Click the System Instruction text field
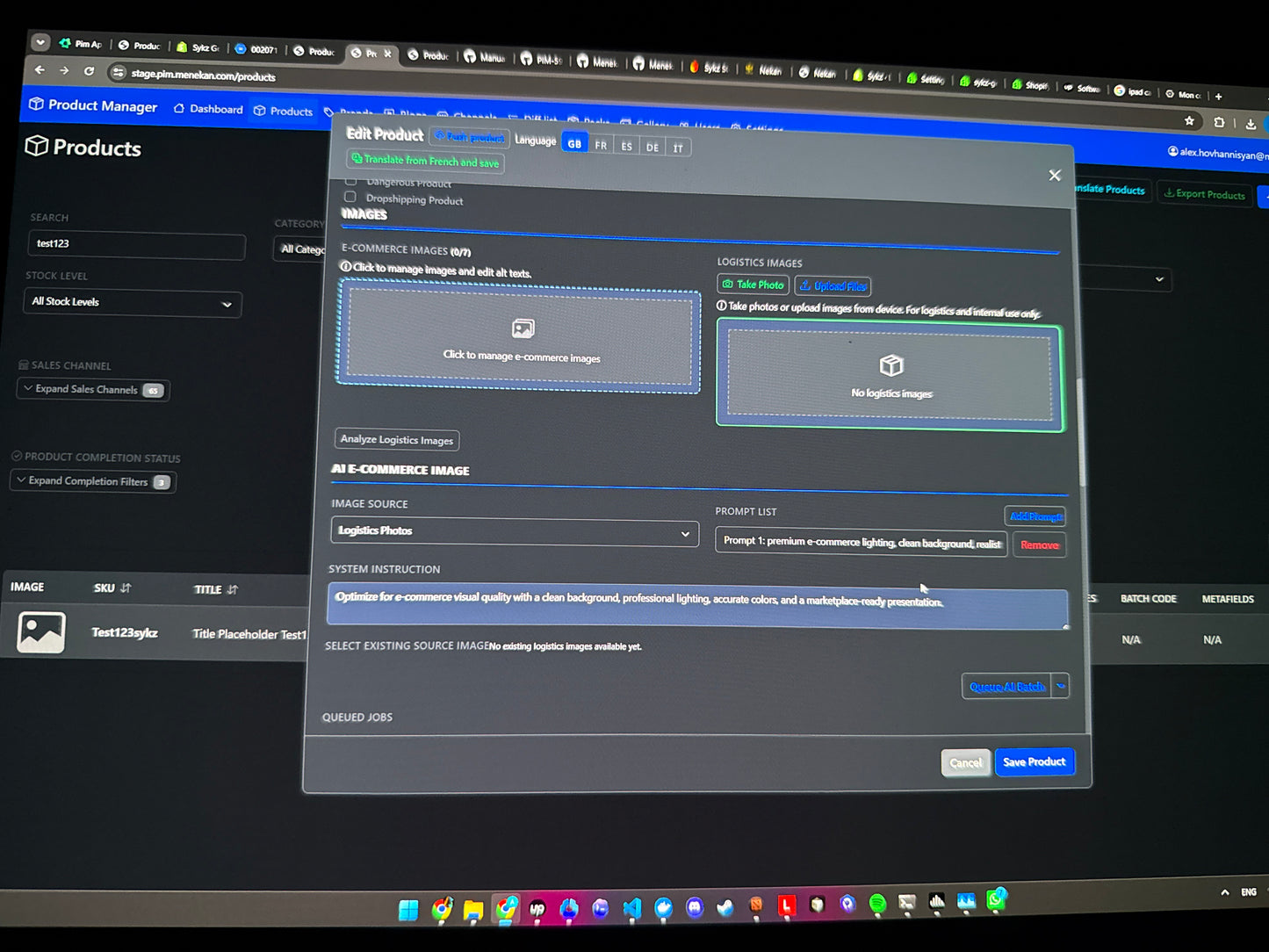 697,606
